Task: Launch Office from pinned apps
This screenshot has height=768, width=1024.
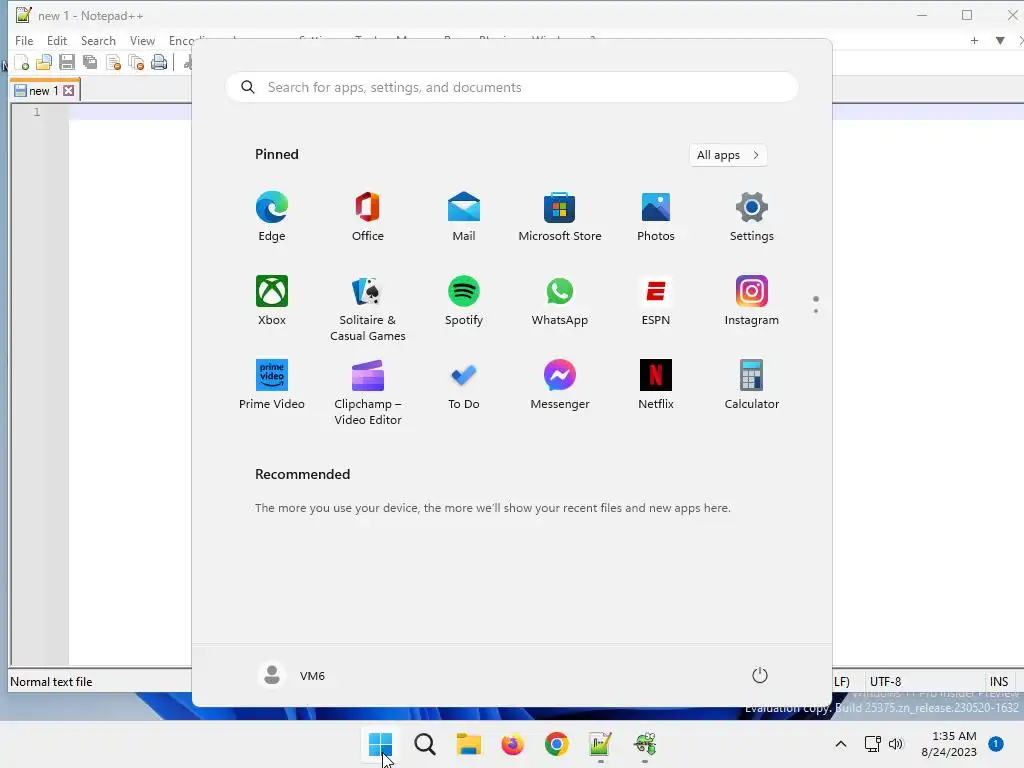Action: (x=368, y=217)
